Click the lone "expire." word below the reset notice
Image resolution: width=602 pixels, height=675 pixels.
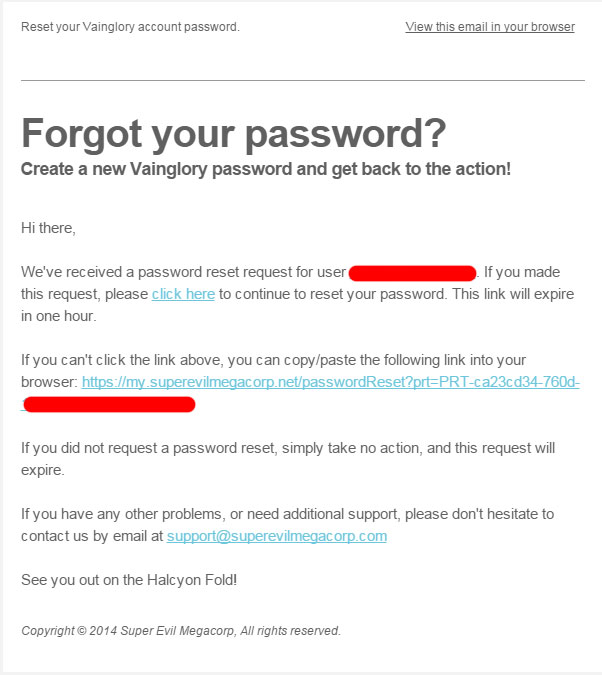[43, 470]
